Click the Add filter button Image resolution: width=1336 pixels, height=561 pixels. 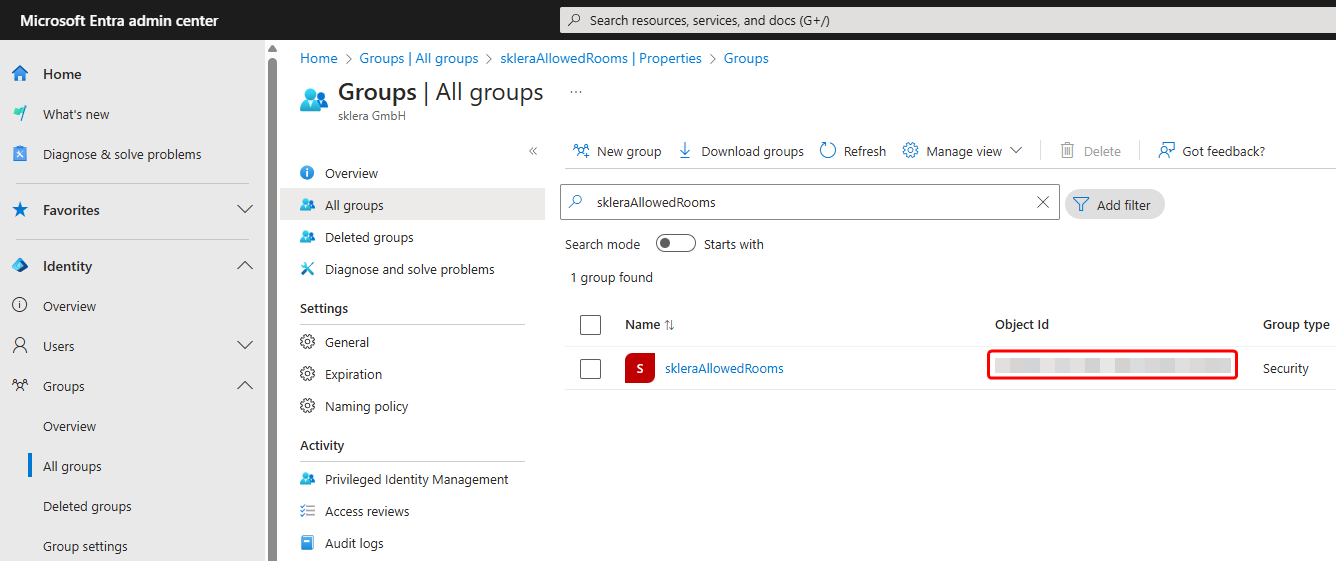click(1114, 205)
